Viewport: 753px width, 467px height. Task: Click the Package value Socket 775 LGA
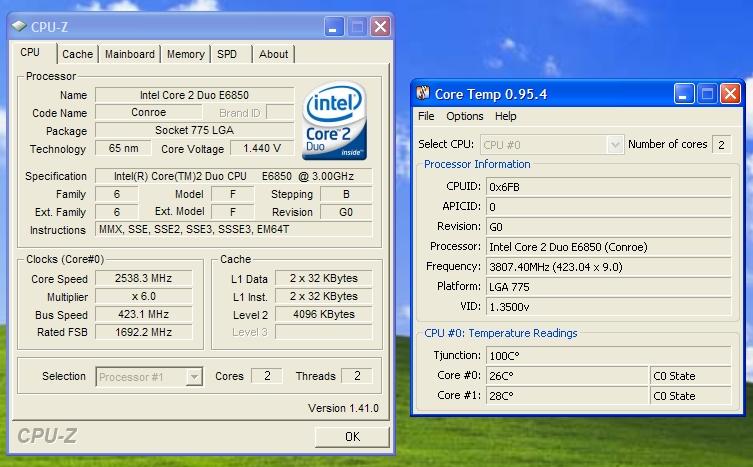(x=194, y=130)
